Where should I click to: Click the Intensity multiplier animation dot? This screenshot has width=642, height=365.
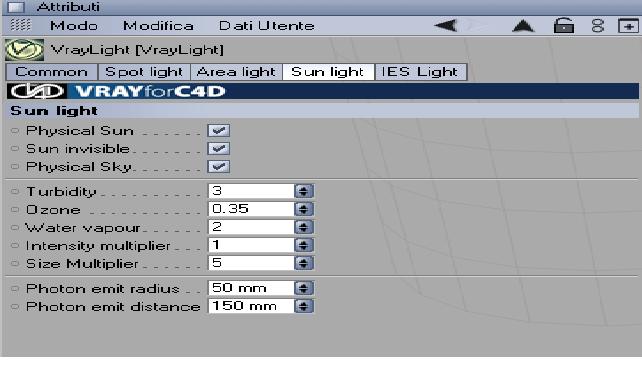[x=15, y=246]
